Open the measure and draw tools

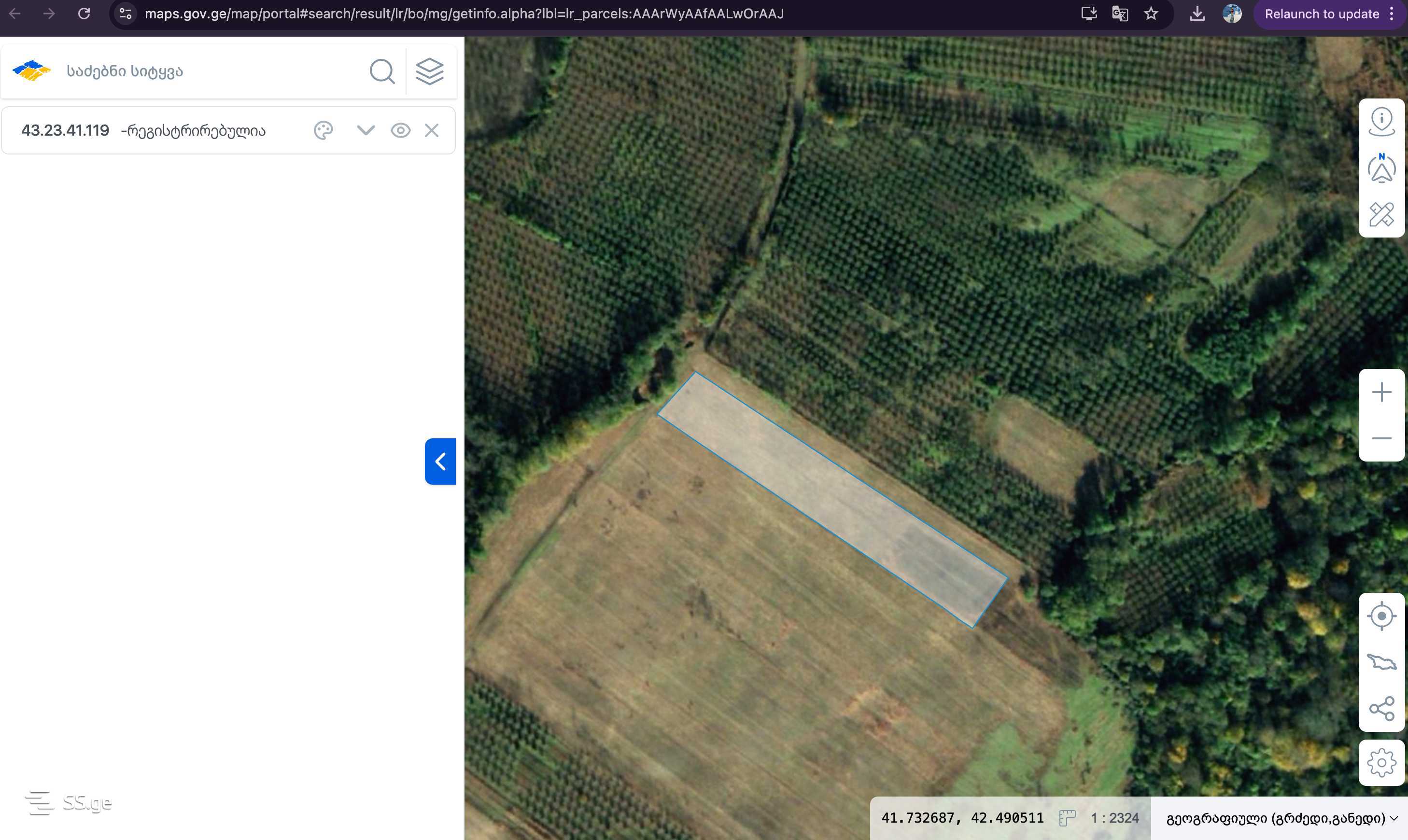(1381, 214)
